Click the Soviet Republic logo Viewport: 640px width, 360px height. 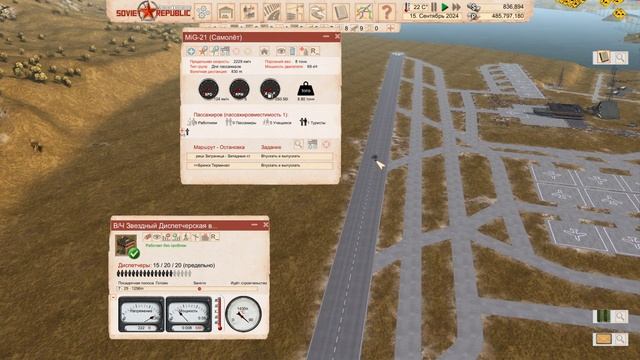click(x=153, y=11)
